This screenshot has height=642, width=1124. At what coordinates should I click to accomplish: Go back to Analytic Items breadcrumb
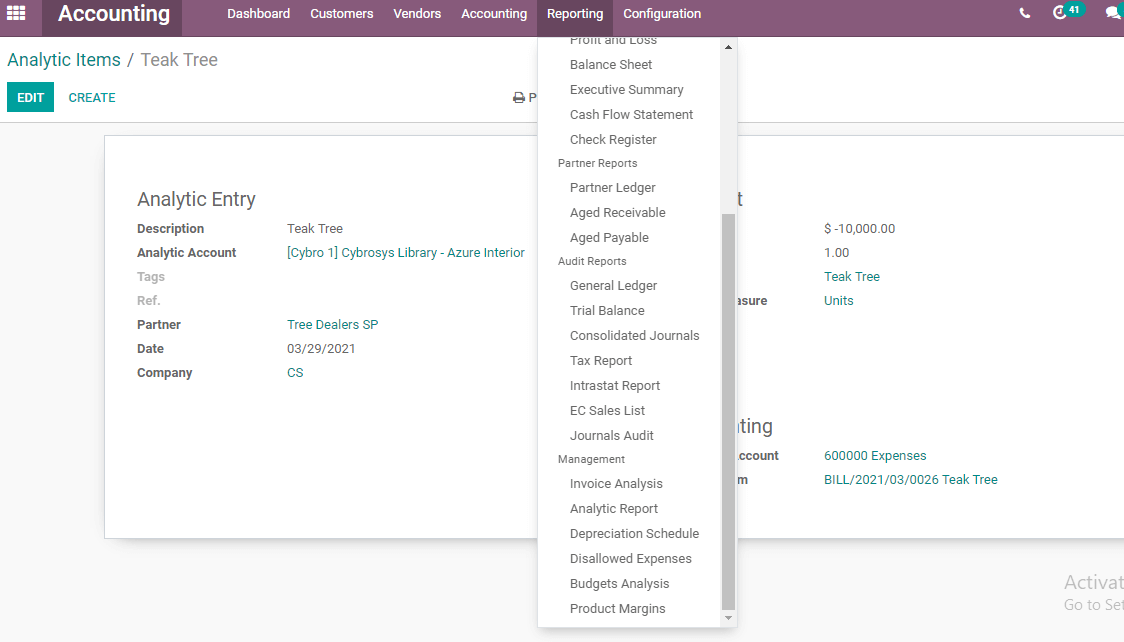[x=64, y=59]
